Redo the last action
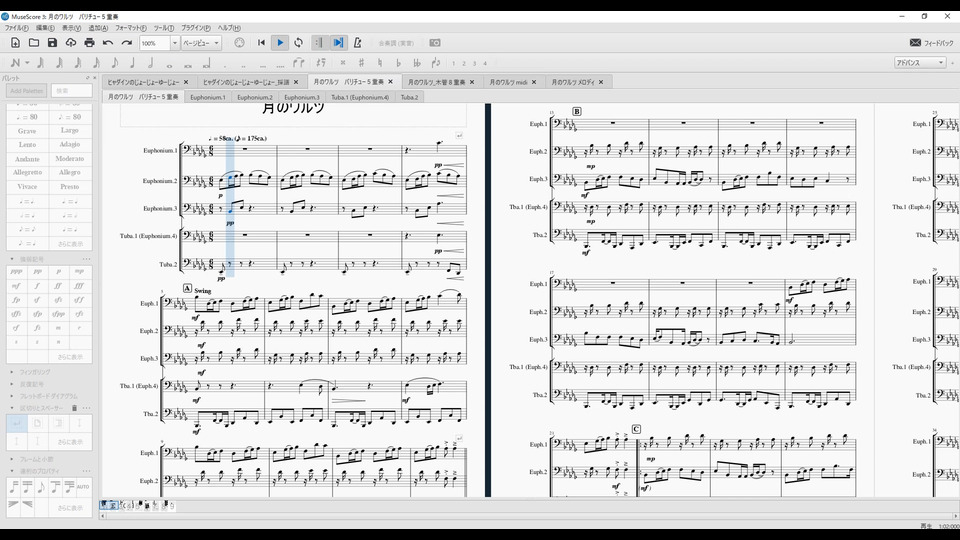The image size is (960, 540). pos(127,43)
